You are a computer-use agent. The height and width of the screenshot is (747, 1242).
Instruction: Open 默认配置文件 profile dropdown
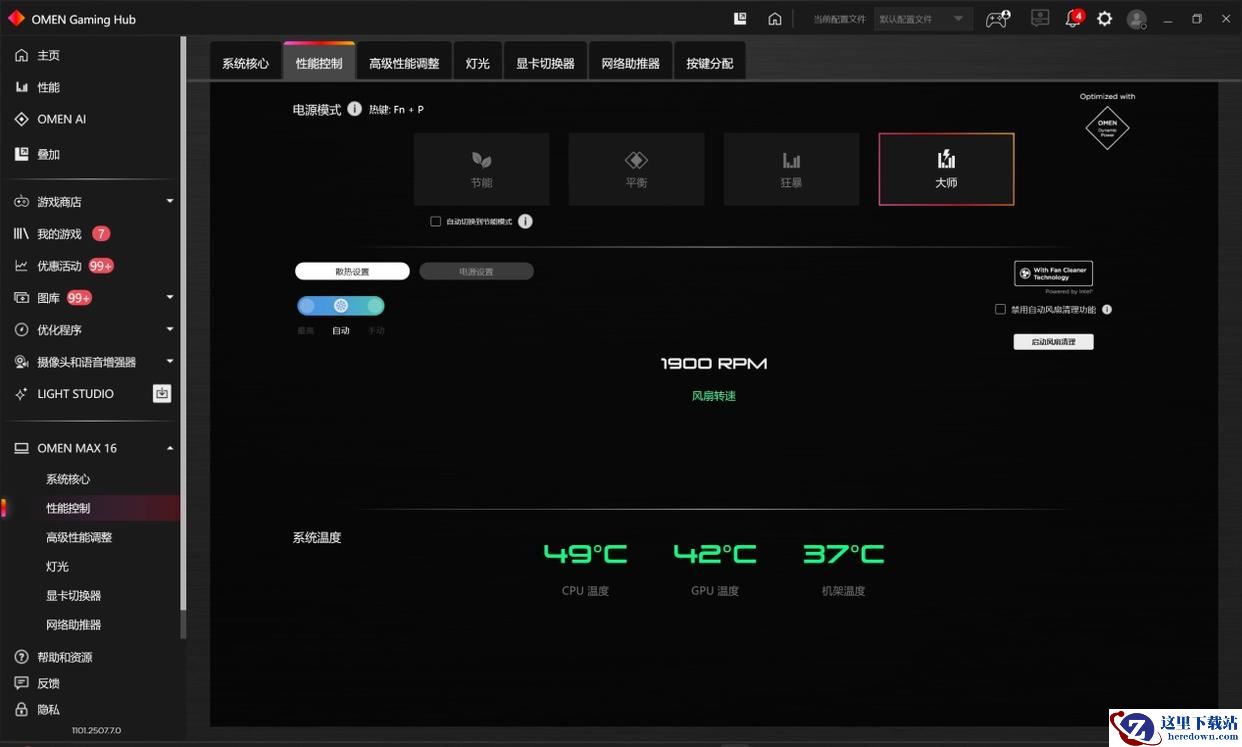point(922,19)
